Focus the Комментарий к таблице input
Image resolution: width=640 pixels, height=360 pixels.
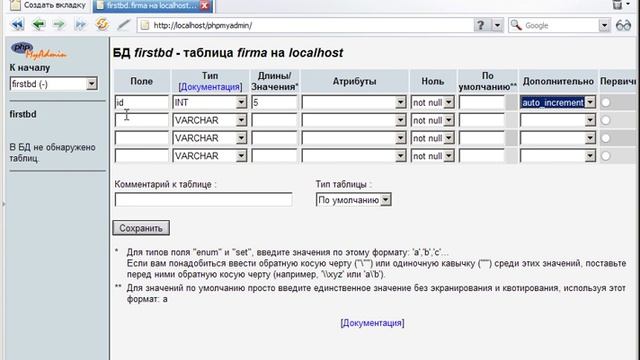coord(203,200)
